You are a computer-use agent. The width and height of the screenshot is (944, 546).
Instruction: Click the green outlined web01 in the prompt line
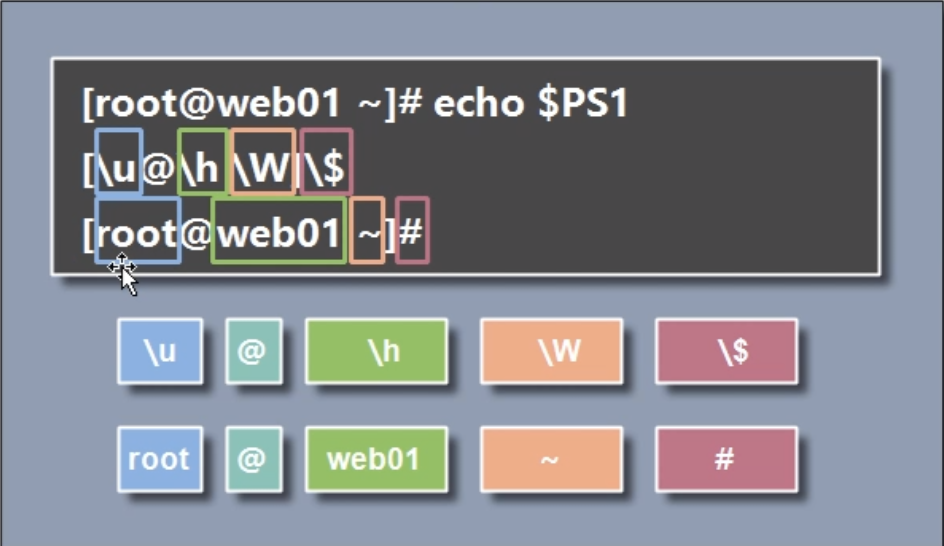pos(279,230)
